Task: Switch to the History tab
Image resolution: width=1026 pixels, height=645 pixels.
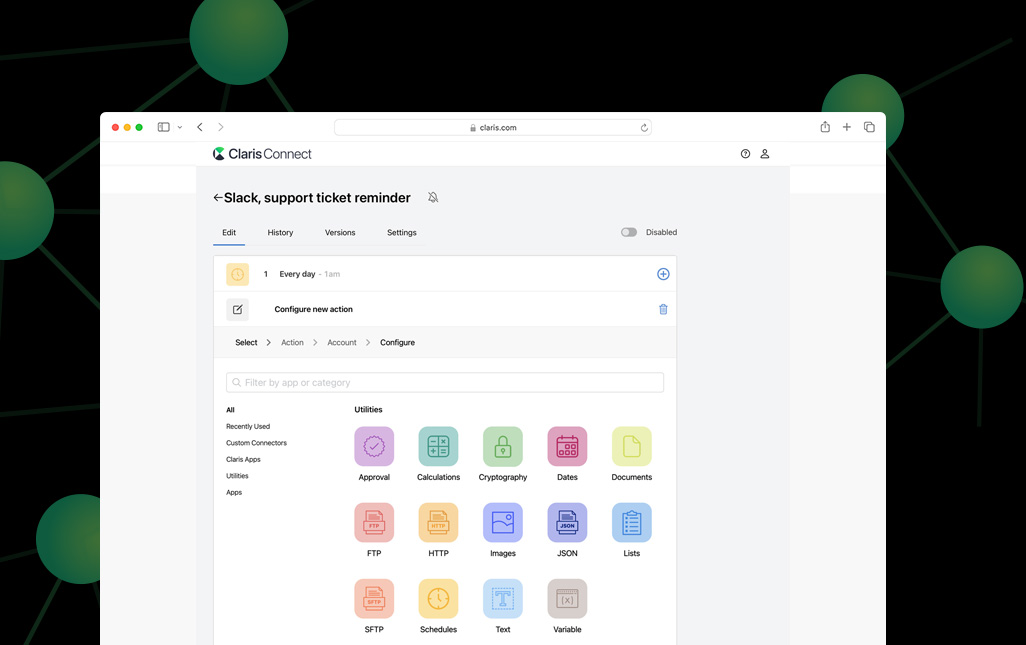Action: pos(280,232)
